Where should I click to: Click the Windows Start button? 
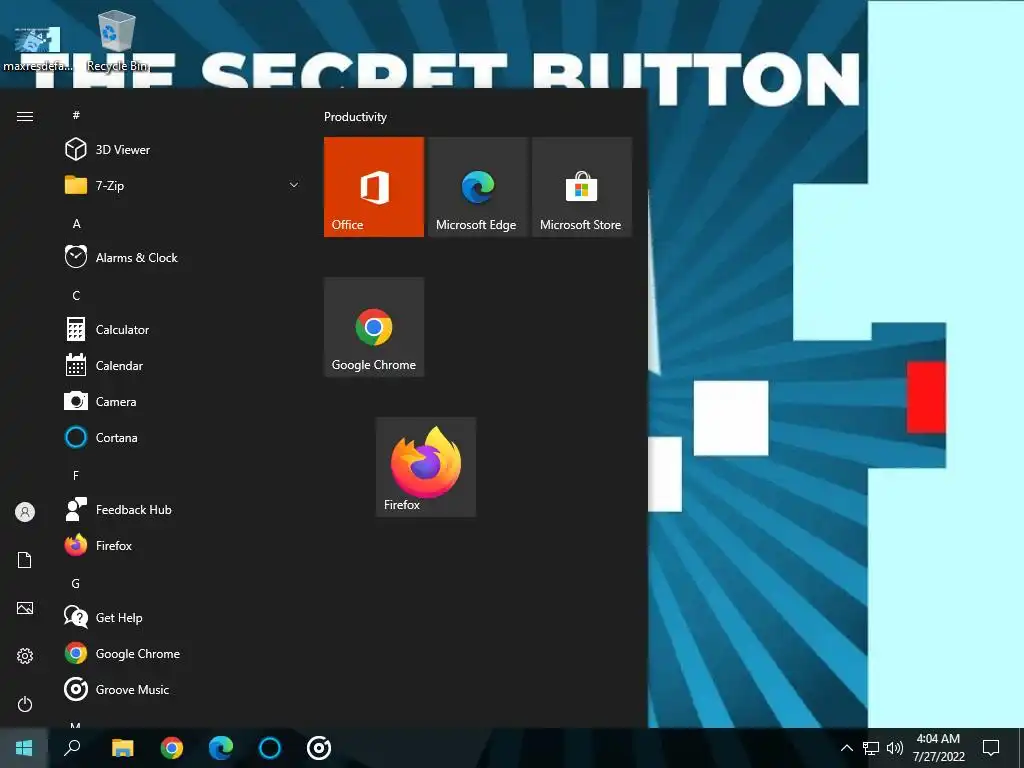[24, 748]
